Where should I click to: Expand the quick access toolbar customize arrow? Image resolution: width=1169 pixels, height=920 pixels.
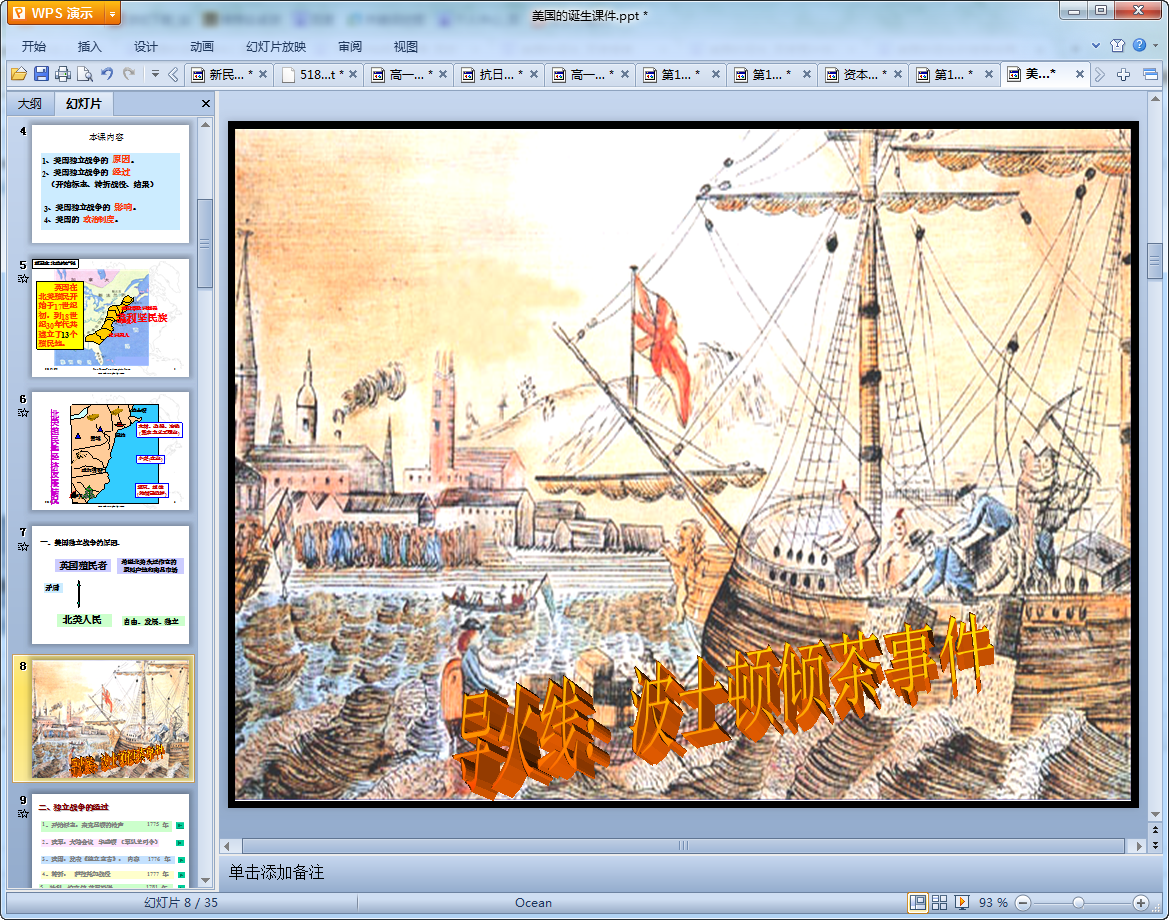click(155, 74)
